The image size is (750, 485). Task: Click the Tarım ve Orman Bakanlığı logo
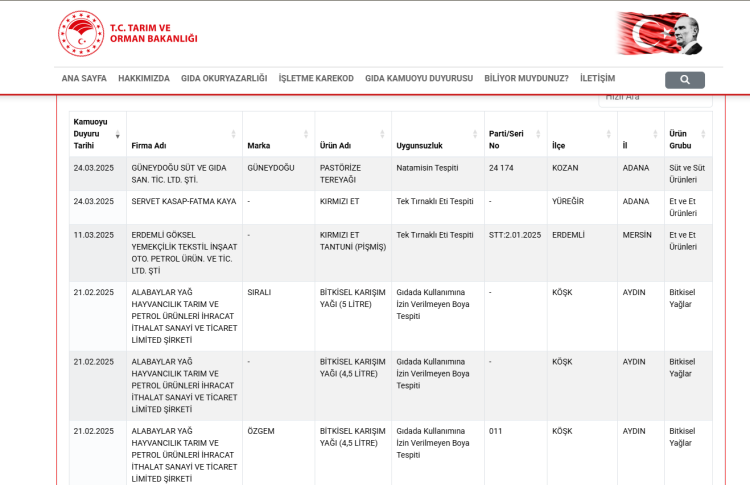tap(127, 34)
